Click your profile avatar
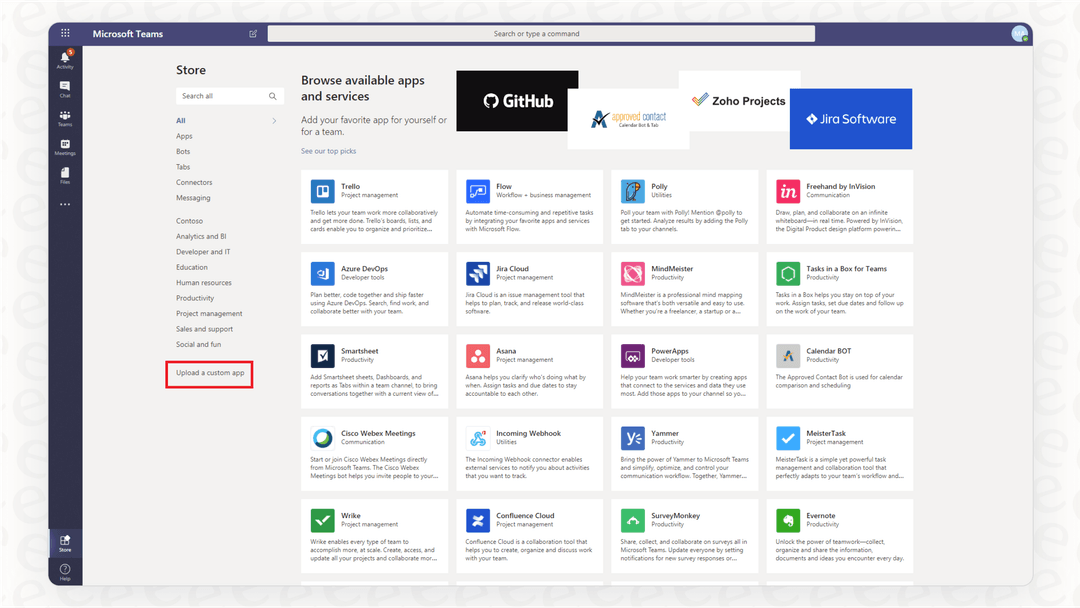This screenshot has width=1080, height=608. click(x=1020, y=33)
